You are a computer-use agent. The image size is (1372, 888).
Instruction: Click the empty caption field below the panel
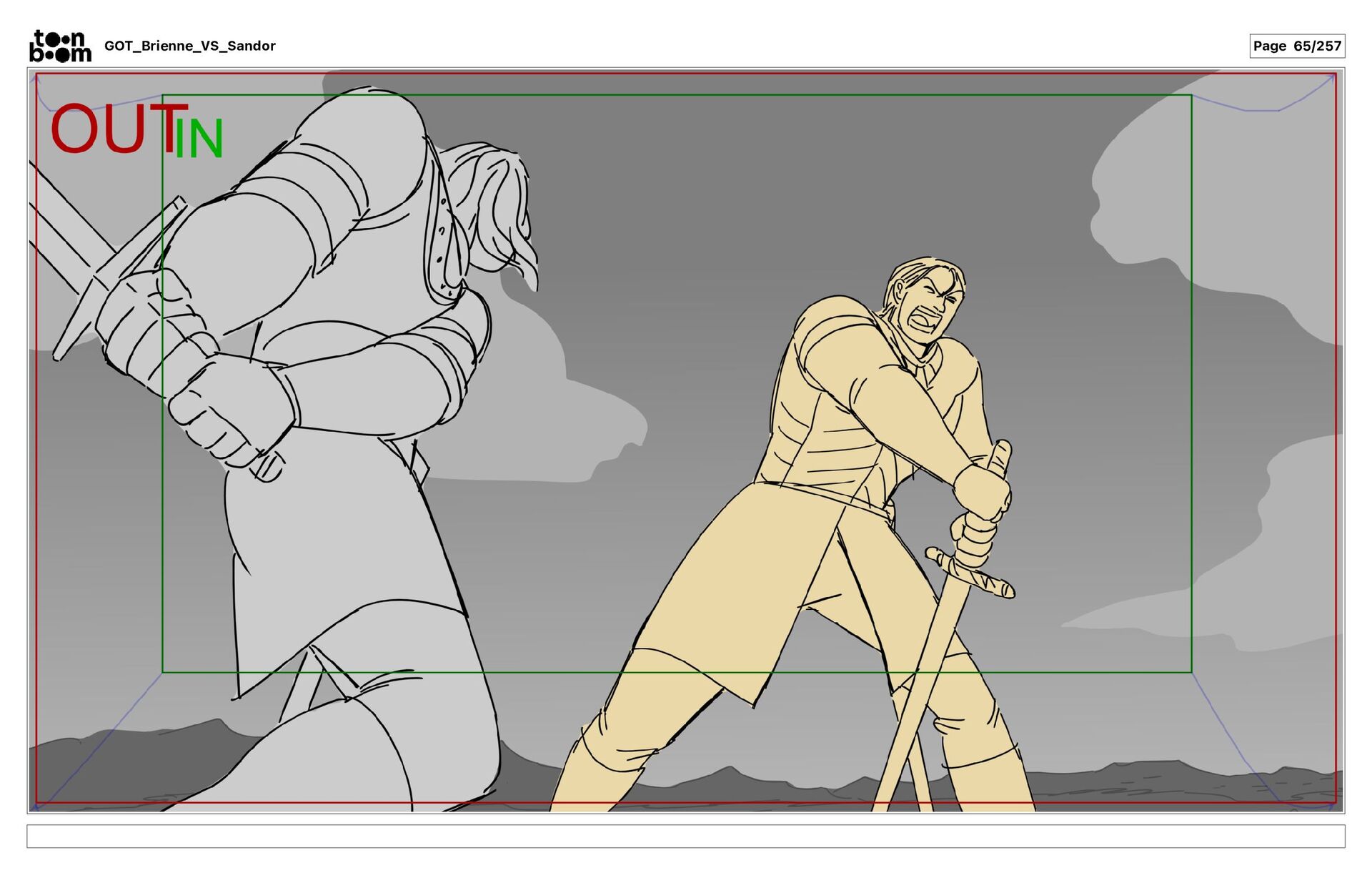click(685, 836)
